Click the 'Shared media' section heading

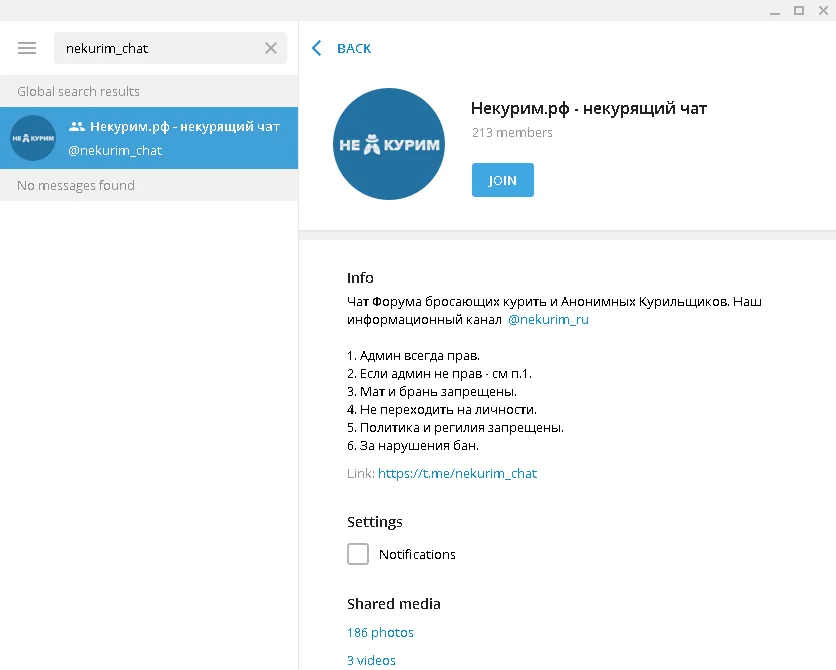click(x=394, y=604)
